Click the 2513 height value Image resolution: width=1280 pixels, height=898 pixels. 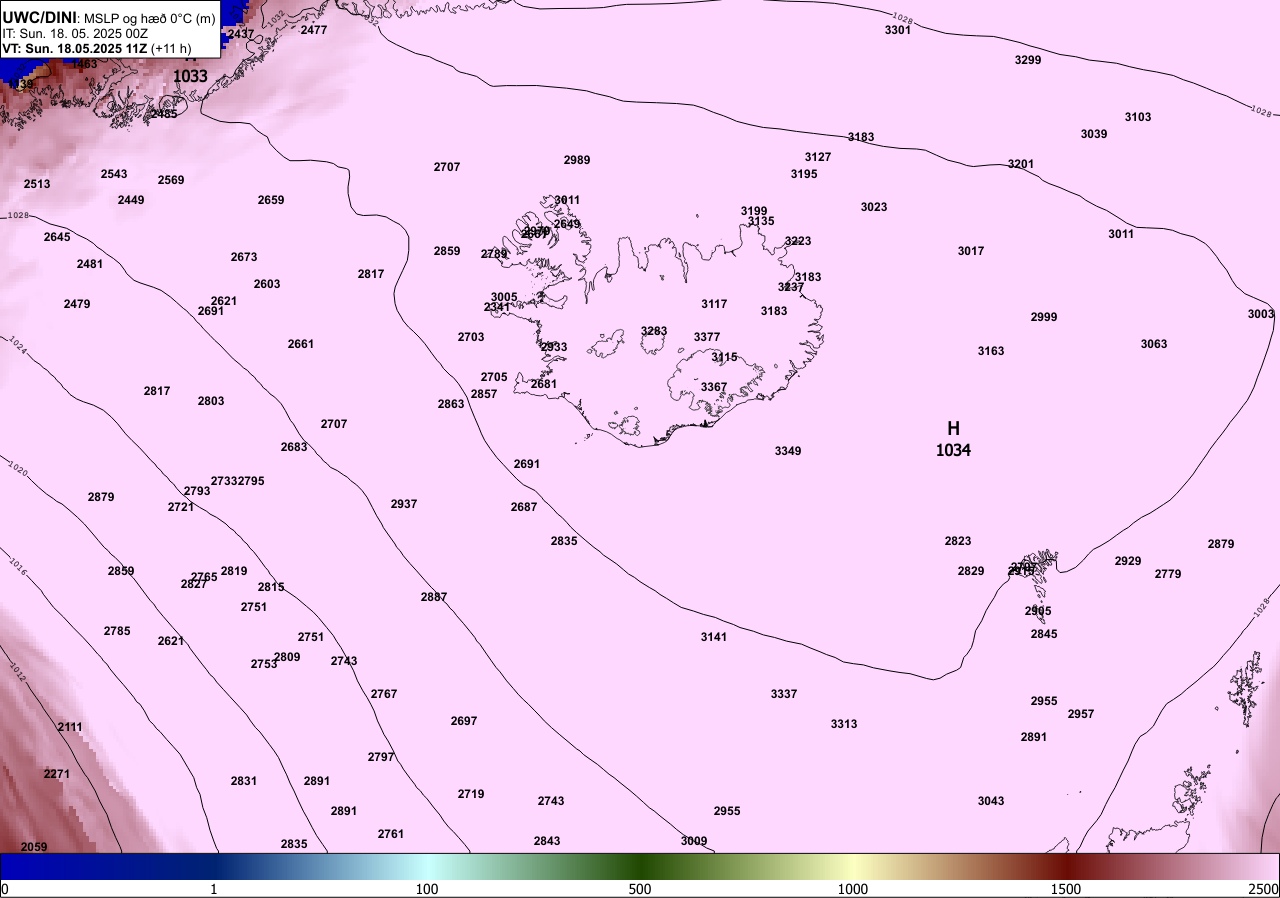(37, 184)
